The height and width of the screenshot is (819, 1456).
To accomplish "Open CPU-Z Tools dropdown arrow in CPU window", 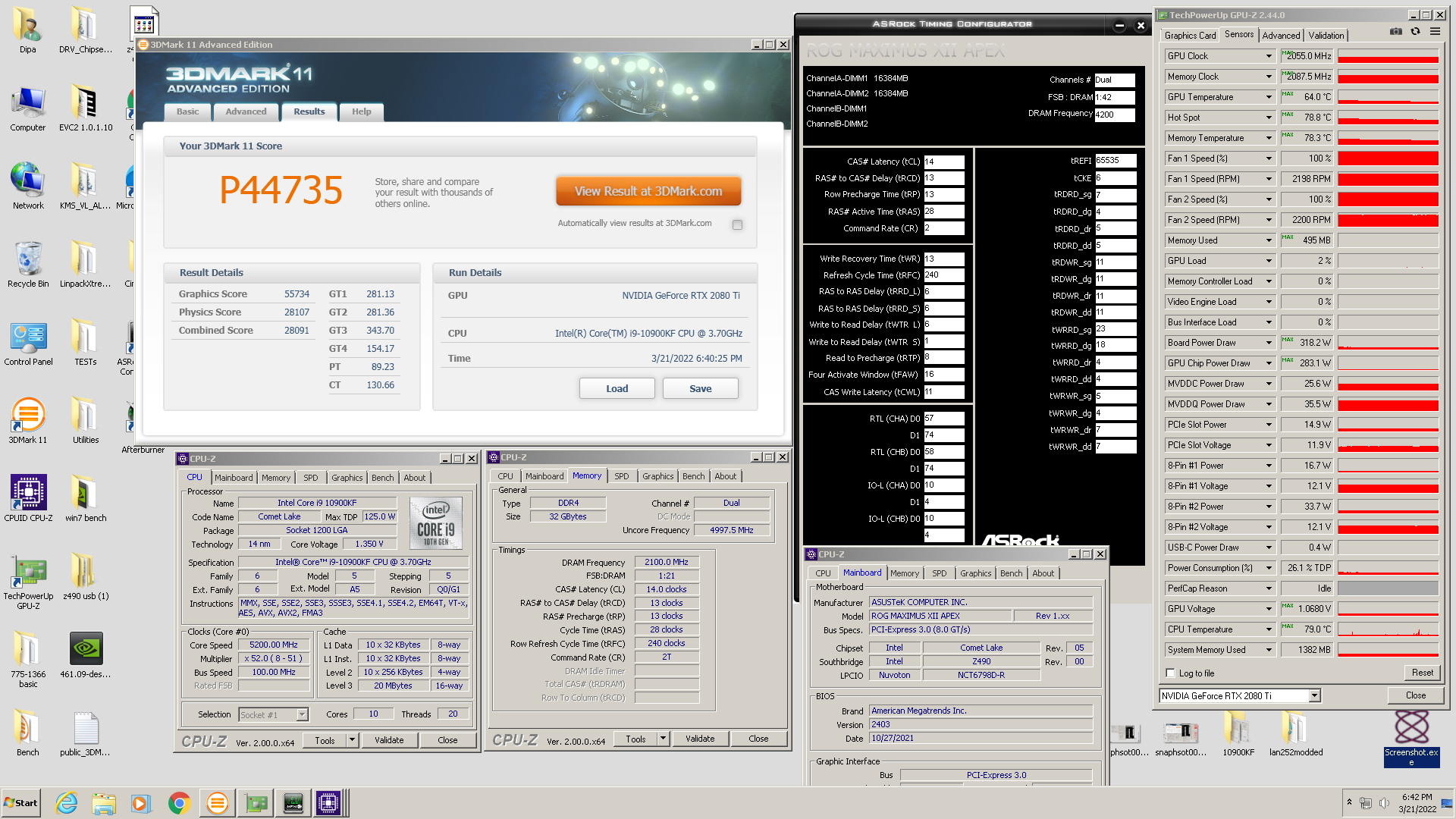I will click(352, 740).
